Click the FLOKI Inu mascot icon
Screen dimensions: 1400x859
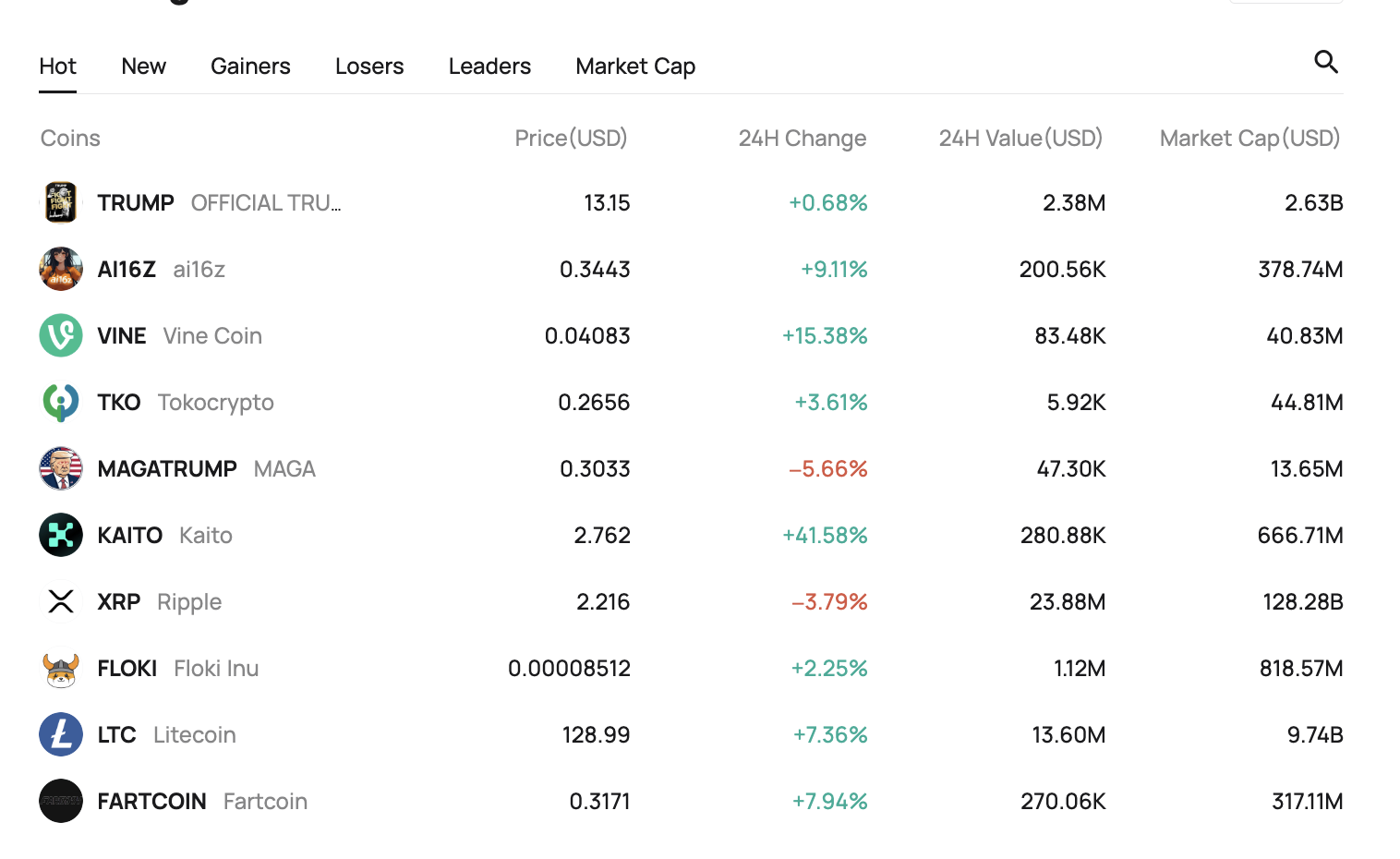pyautogui.click(x=61, y=669)
